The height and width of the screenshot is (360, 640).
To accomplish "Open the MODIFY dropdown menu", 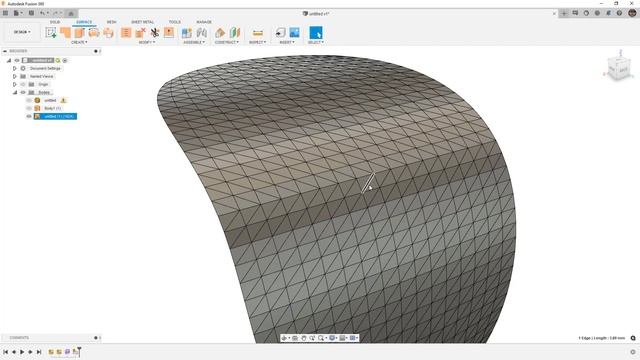I will click(147, 42).
